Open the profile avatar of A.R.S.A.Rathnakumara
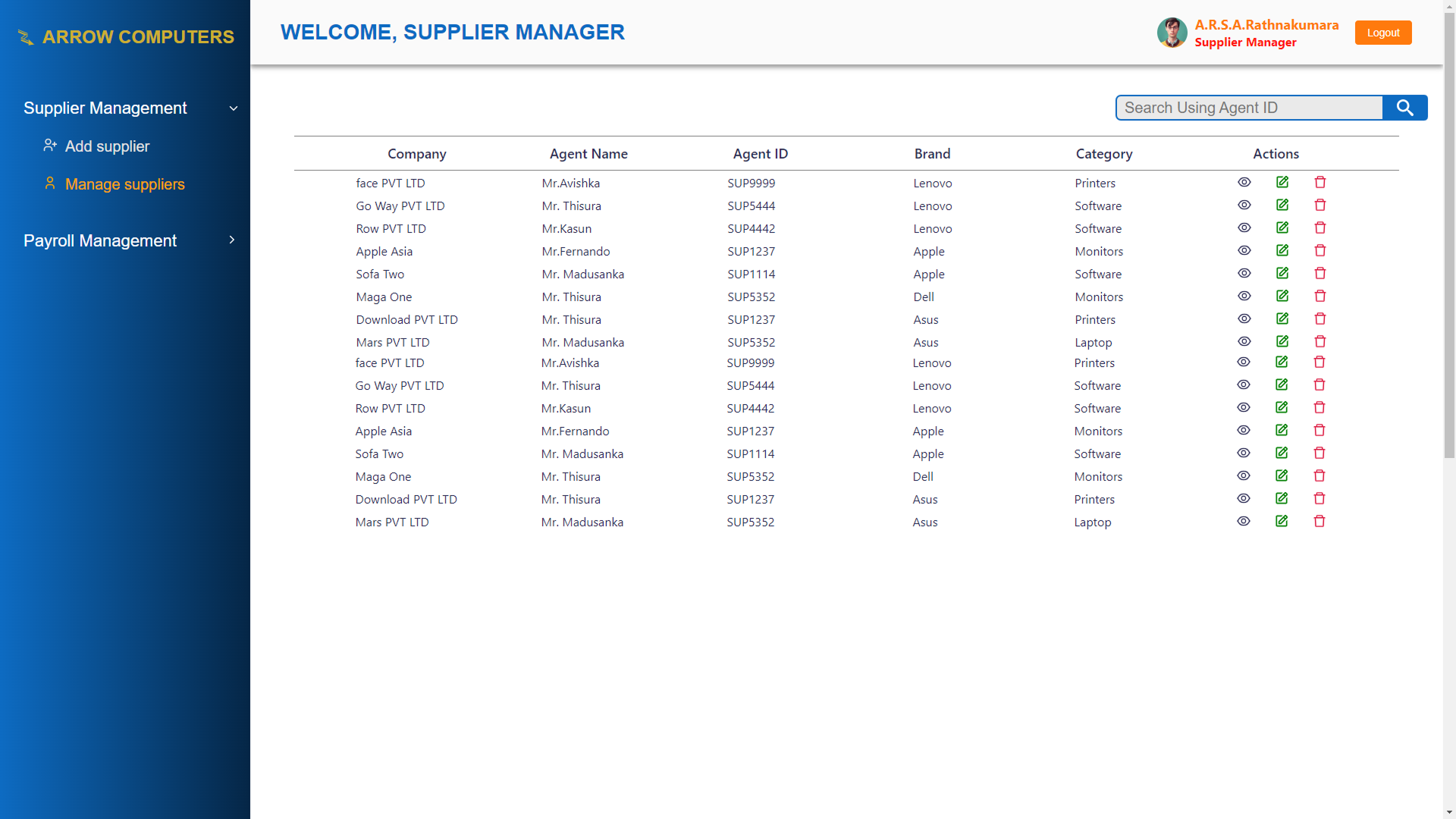Screen dimensions: 1456x819 [1172, 33]
